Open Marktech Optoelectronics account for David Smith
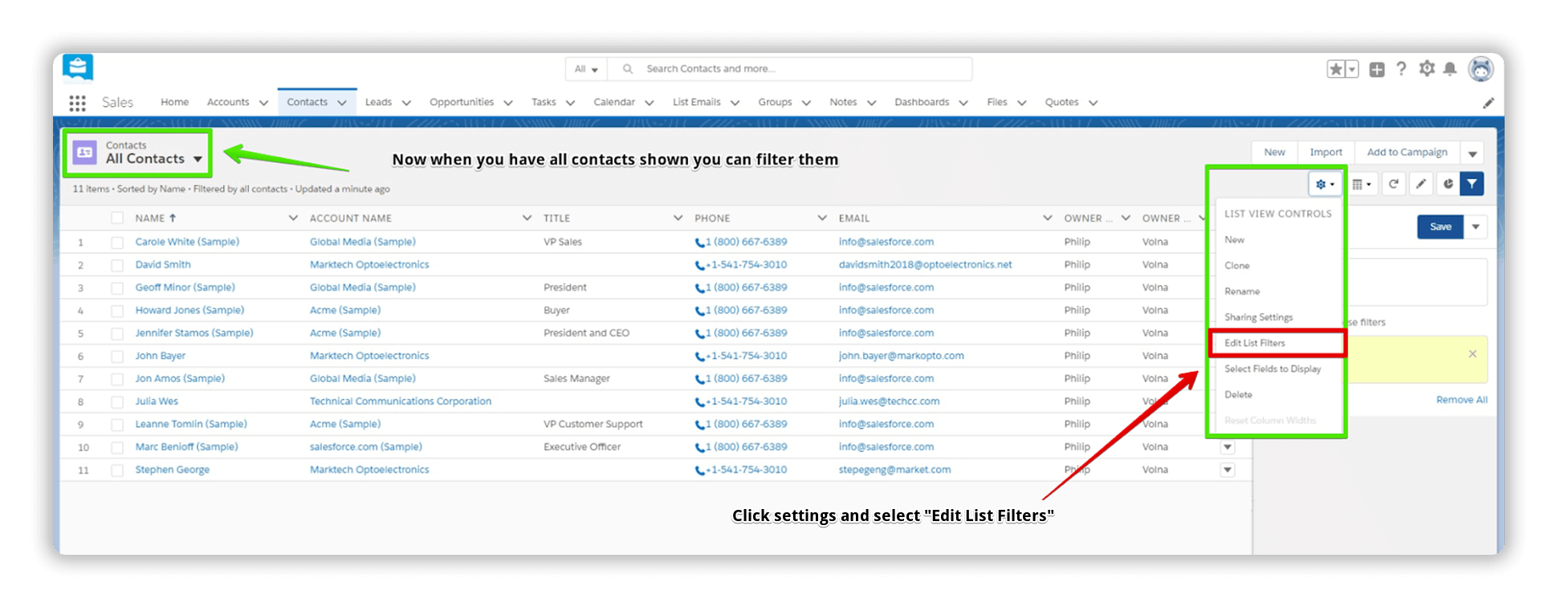The image size is (1568, 607). click(x=369, y=265)
